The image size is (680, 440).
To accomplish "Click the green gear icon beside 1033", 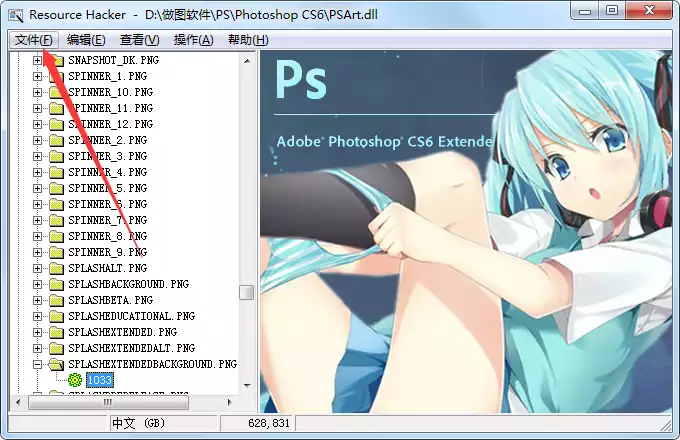I will [75, 380].
